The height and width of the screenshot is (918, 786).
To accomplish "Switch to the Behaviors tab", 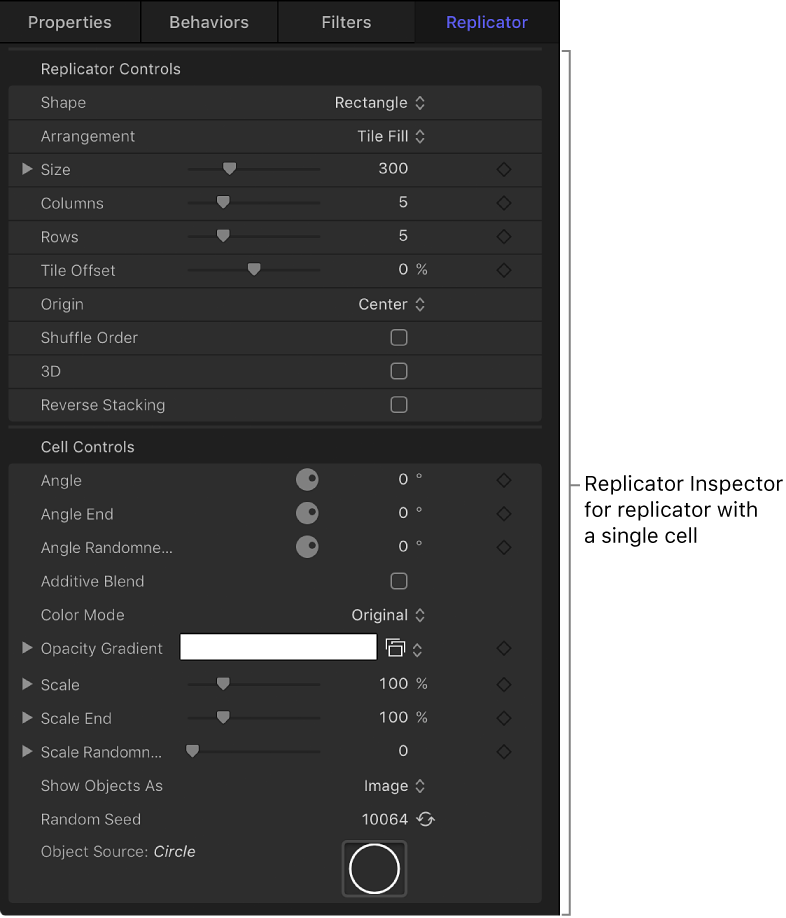I will [x=208, y=21].
